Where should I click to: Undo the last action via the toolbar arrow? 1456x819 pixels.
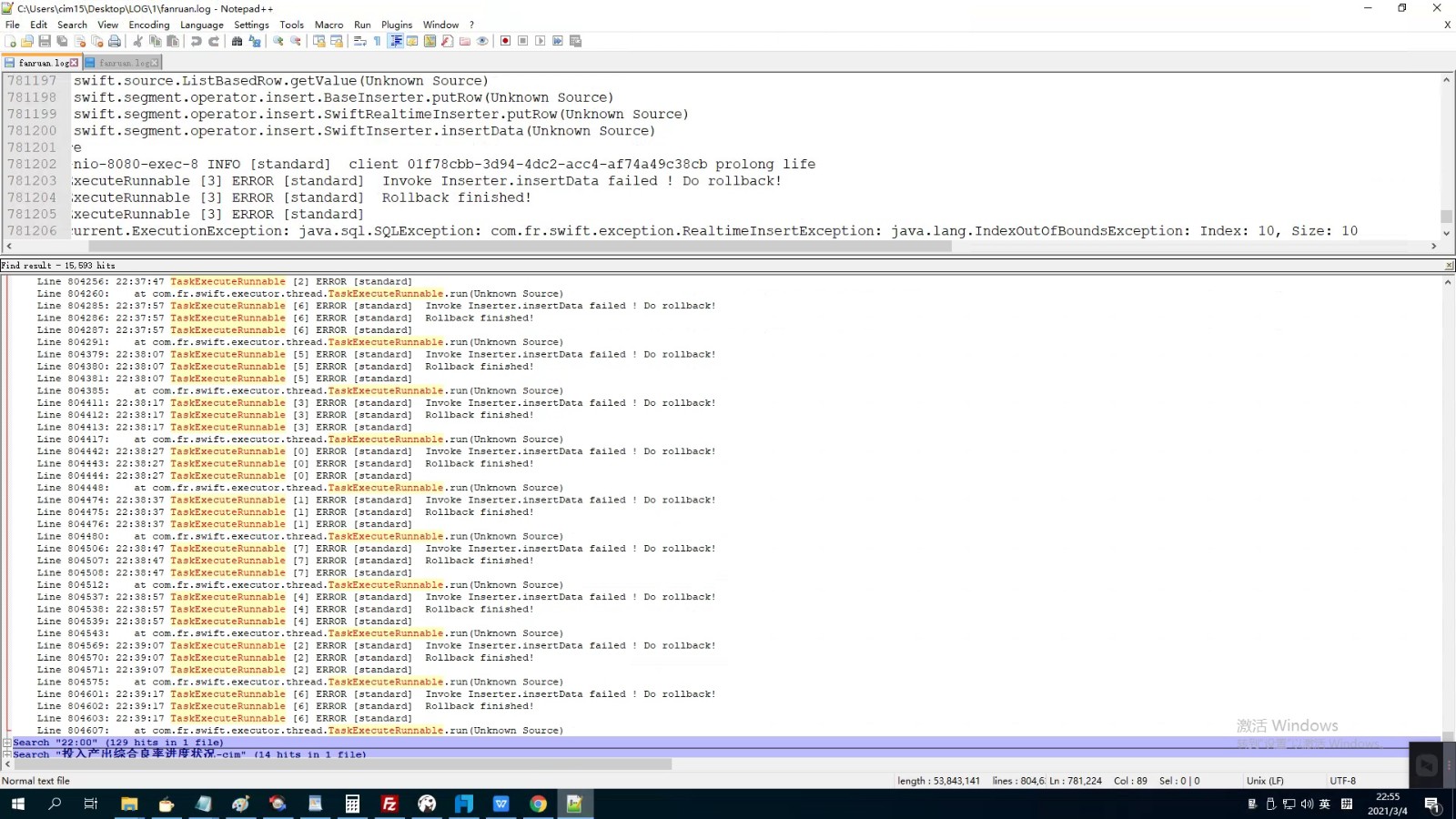point(196,41)
